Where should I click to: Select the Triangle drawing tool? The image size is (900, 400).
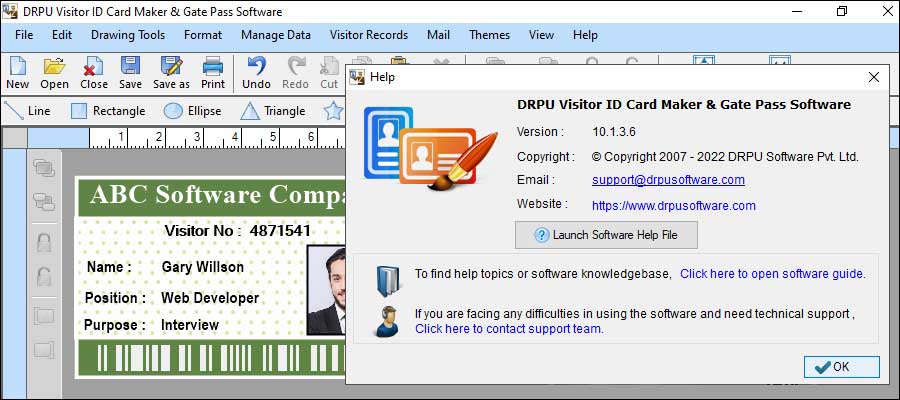click(x=273, y=111)
